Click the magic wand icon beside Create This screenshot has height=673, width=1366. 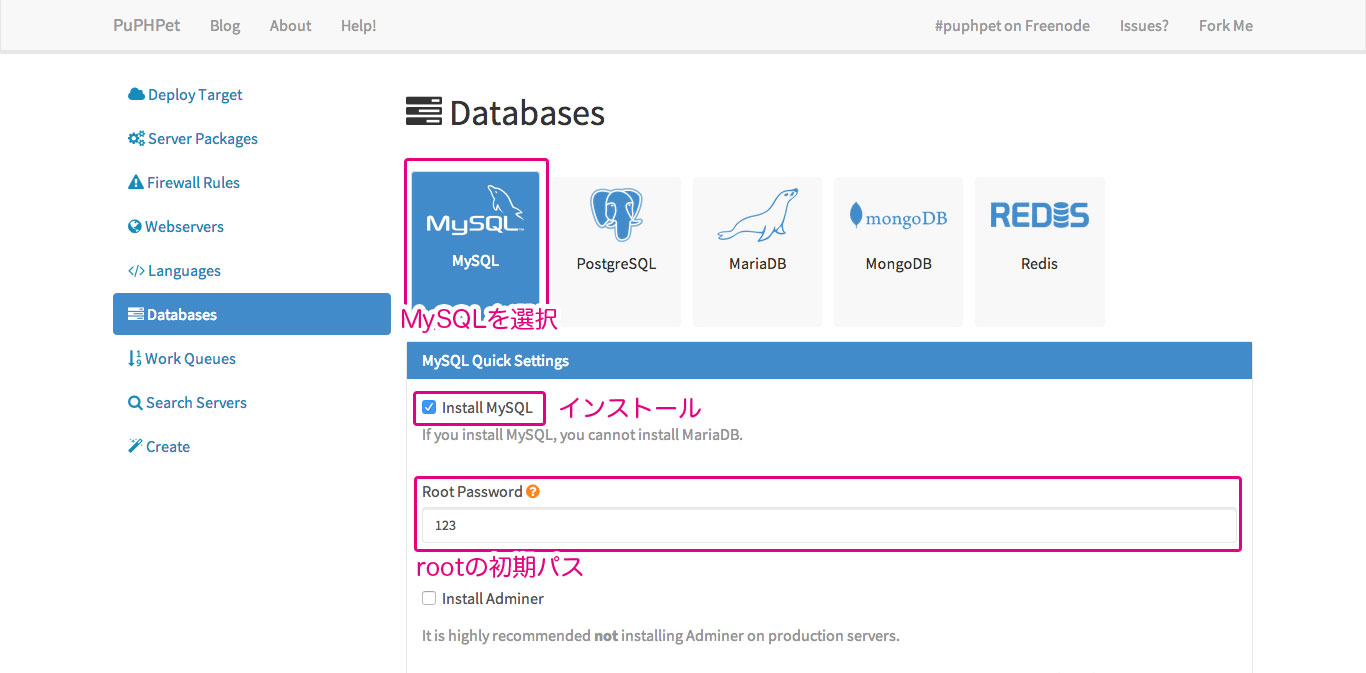tap(136, 446)
